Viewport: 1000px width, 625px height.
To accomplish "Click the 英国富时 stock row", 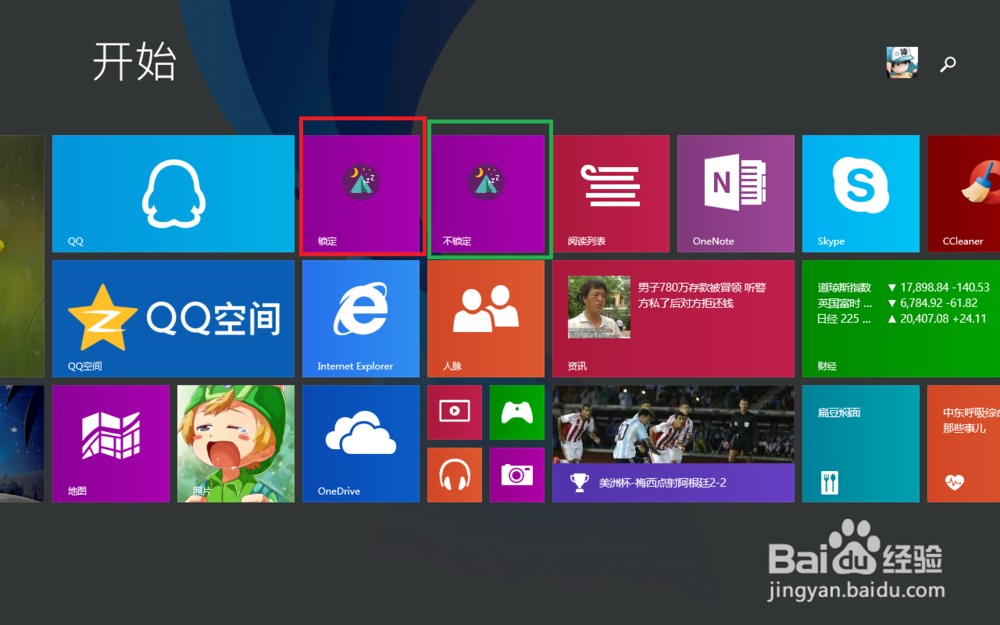I will point(897,303).
